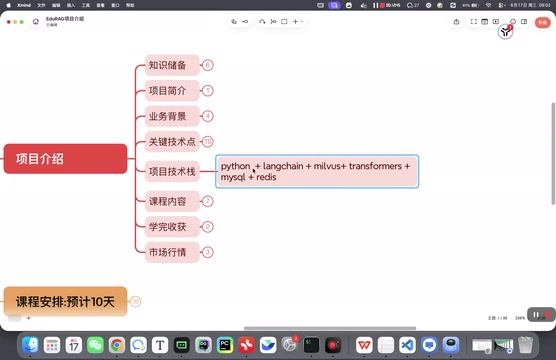
Task: Open WPS Office from the Dock
Action: coord(364,345)
